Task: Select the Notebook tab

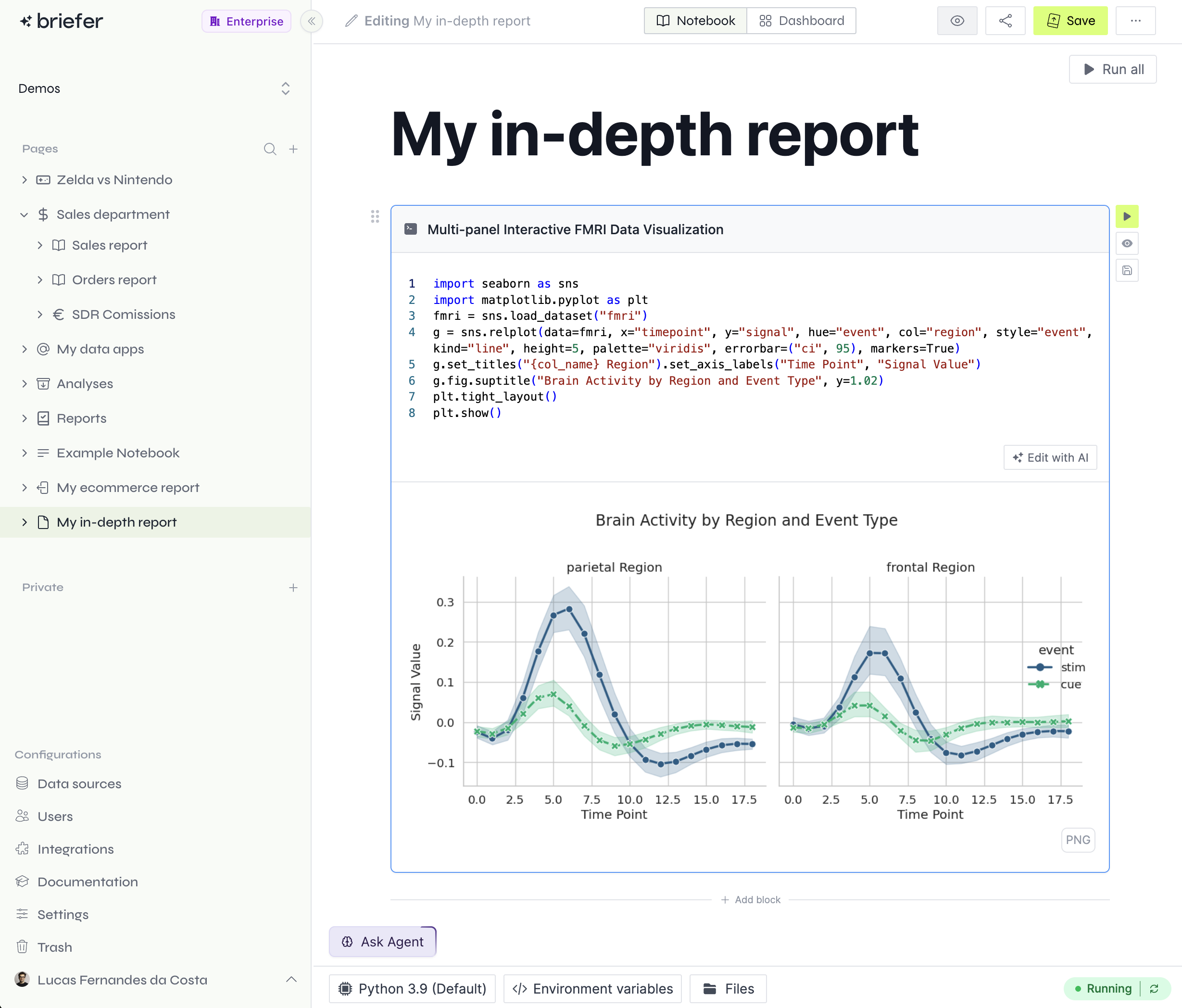Action: coord(695,21)
